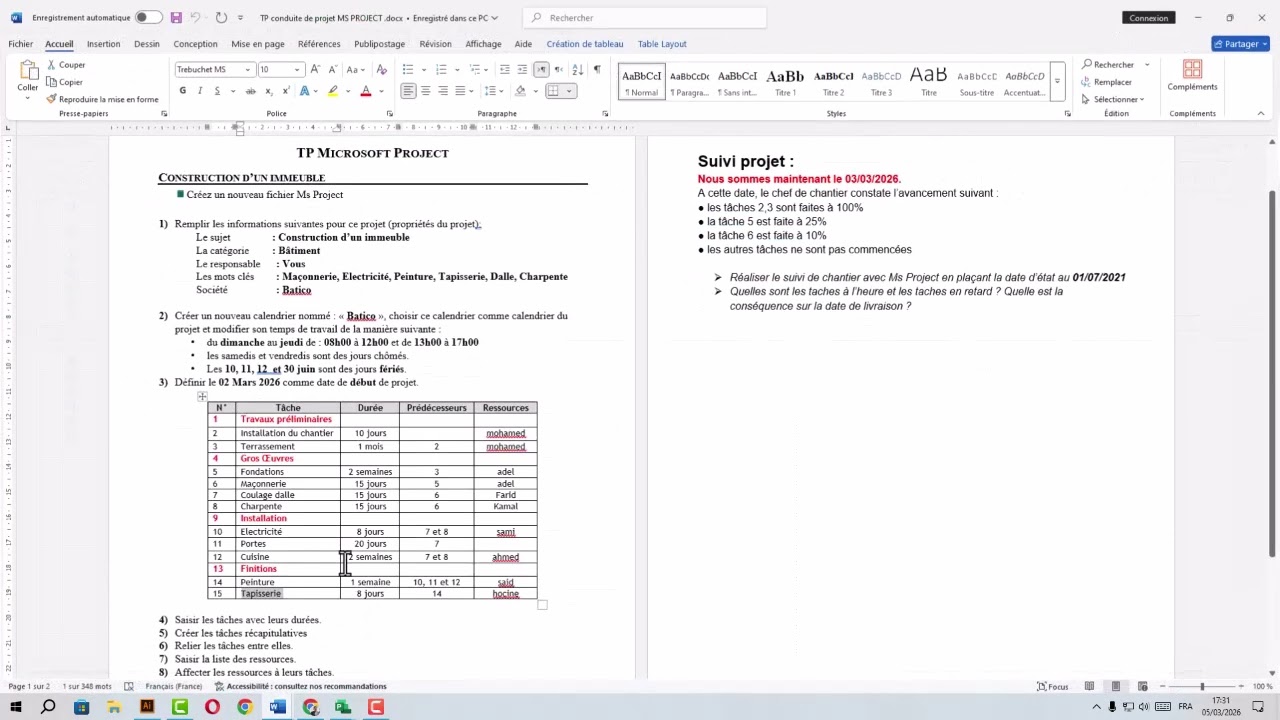Open the Trebuchet MS font dropdown

coord(248,70)
